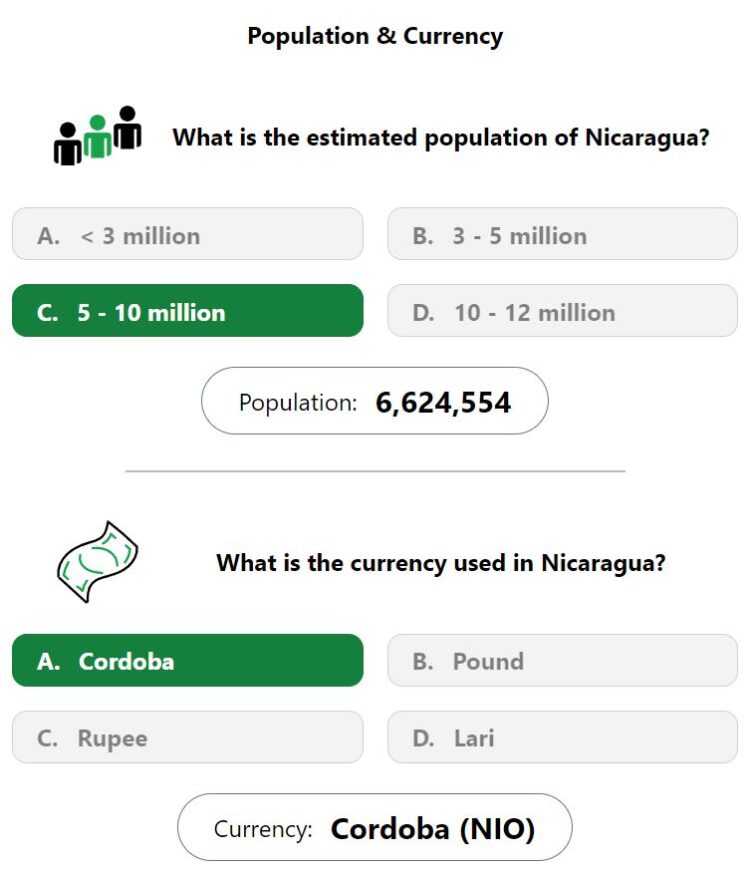Choose option B, 3 - 5 million
Viewport: 750px width, 873px height.
coord(562,234)
